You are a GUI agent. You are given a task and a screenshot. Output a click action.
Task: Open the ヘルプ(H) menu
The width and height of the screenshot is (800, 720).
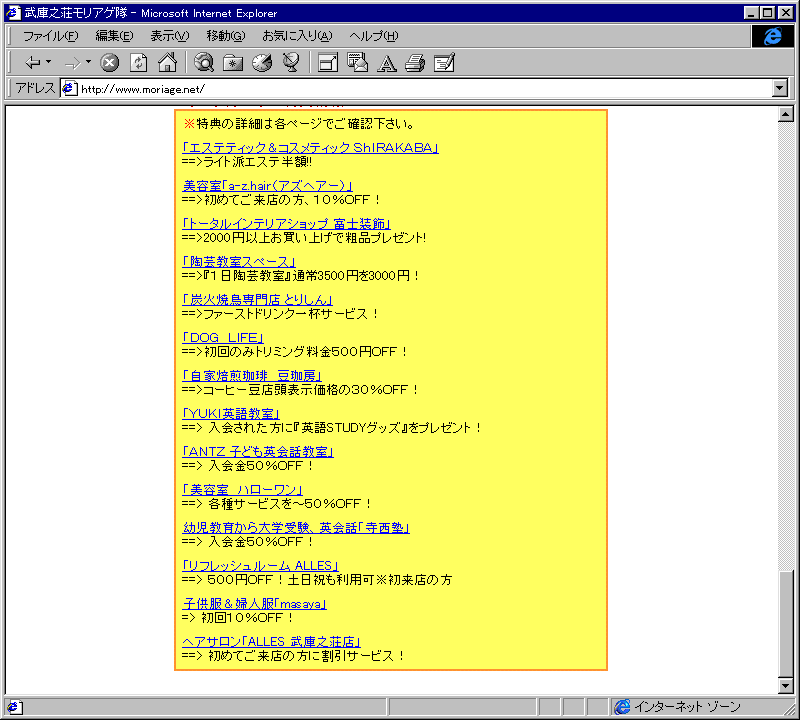tap(373, 36)
